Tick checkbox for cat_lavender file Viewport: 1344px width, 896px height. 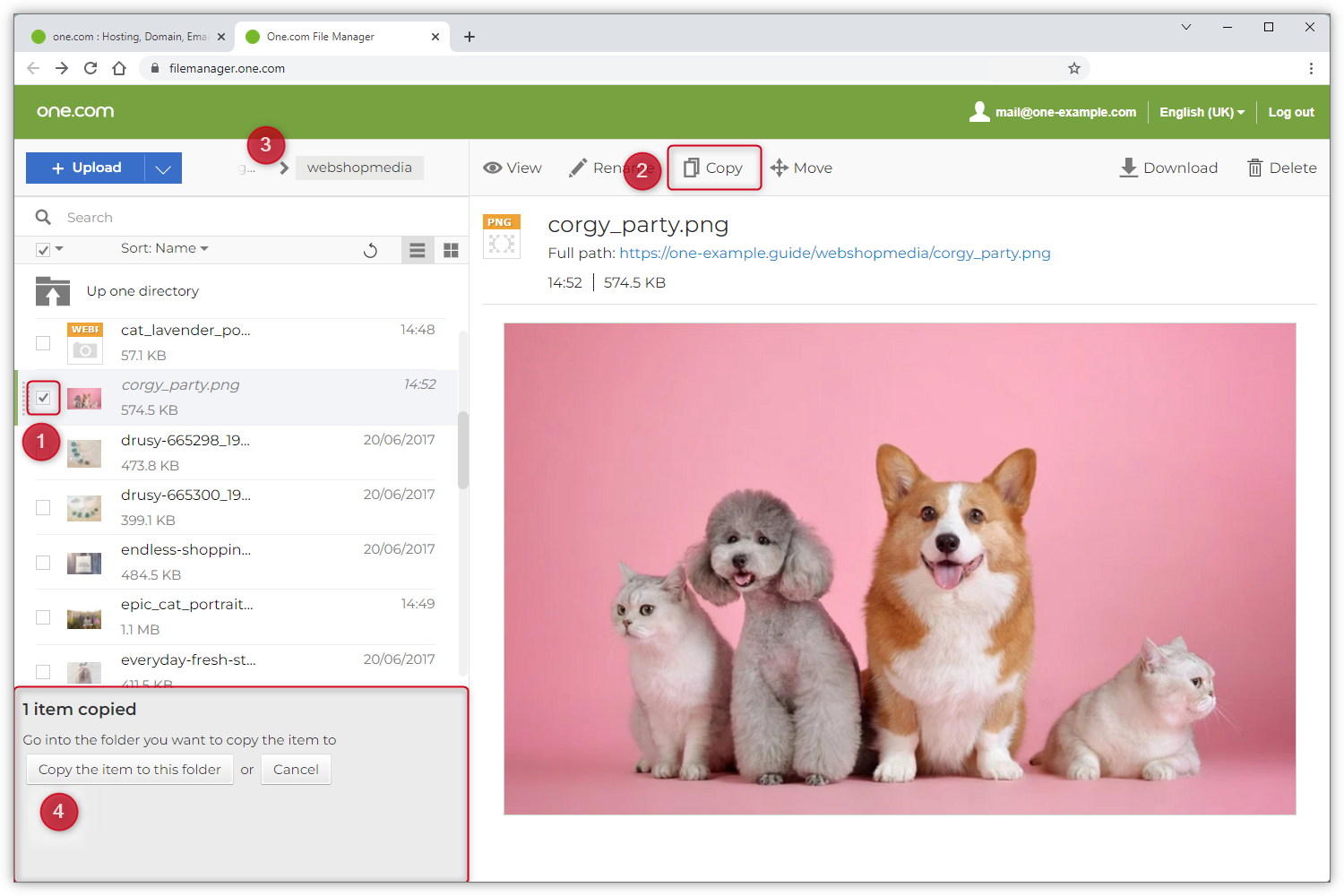[x=43, y=343]
